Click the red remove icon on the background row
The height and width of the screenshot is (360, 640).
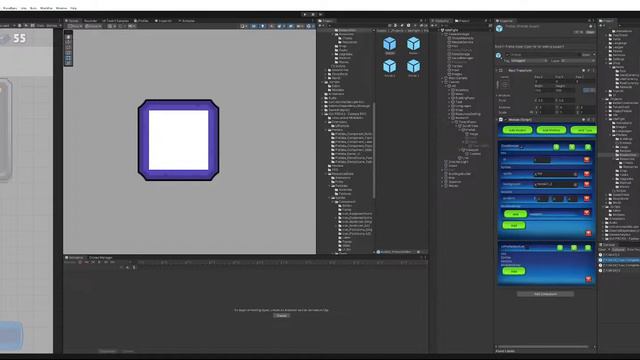pyautogui.click(x=587, y=184)
